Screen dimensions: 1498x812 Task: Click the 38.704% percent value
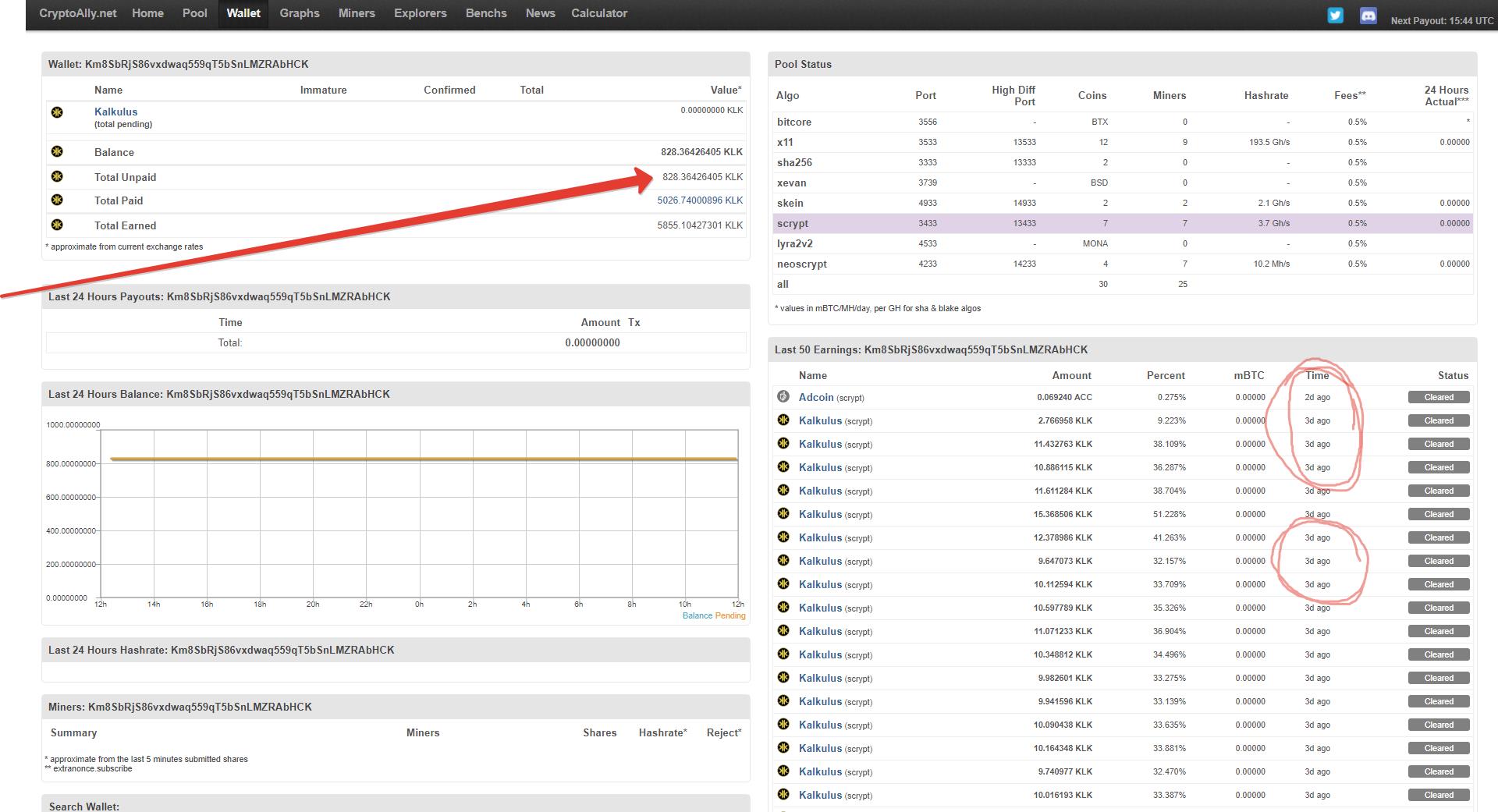(x=1170, y=491)
